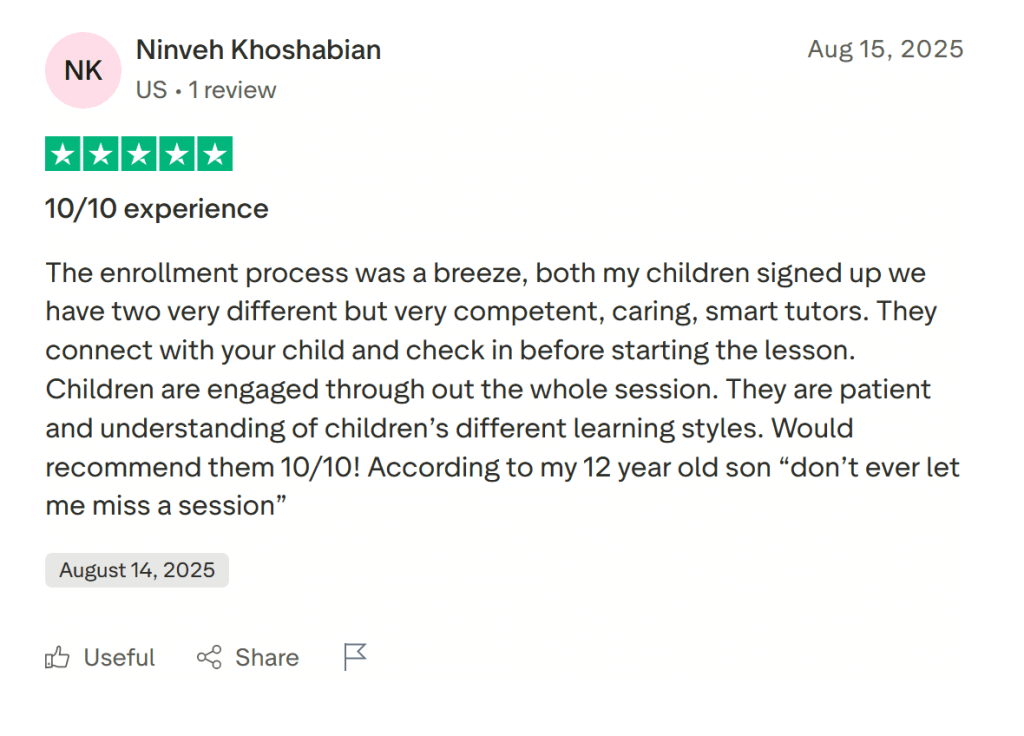1024x736 pixels.
Task: Click the 10/10 experience review title
Action: tap(156, 209)
